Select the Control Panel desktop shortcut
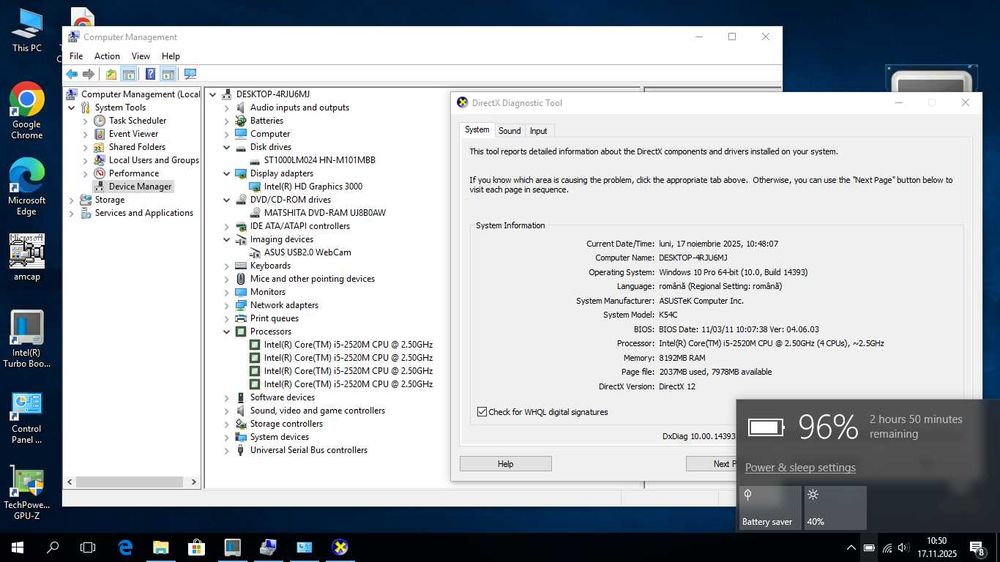The height and width of the screenshot is (562, 1000). (x=27, y=418)
